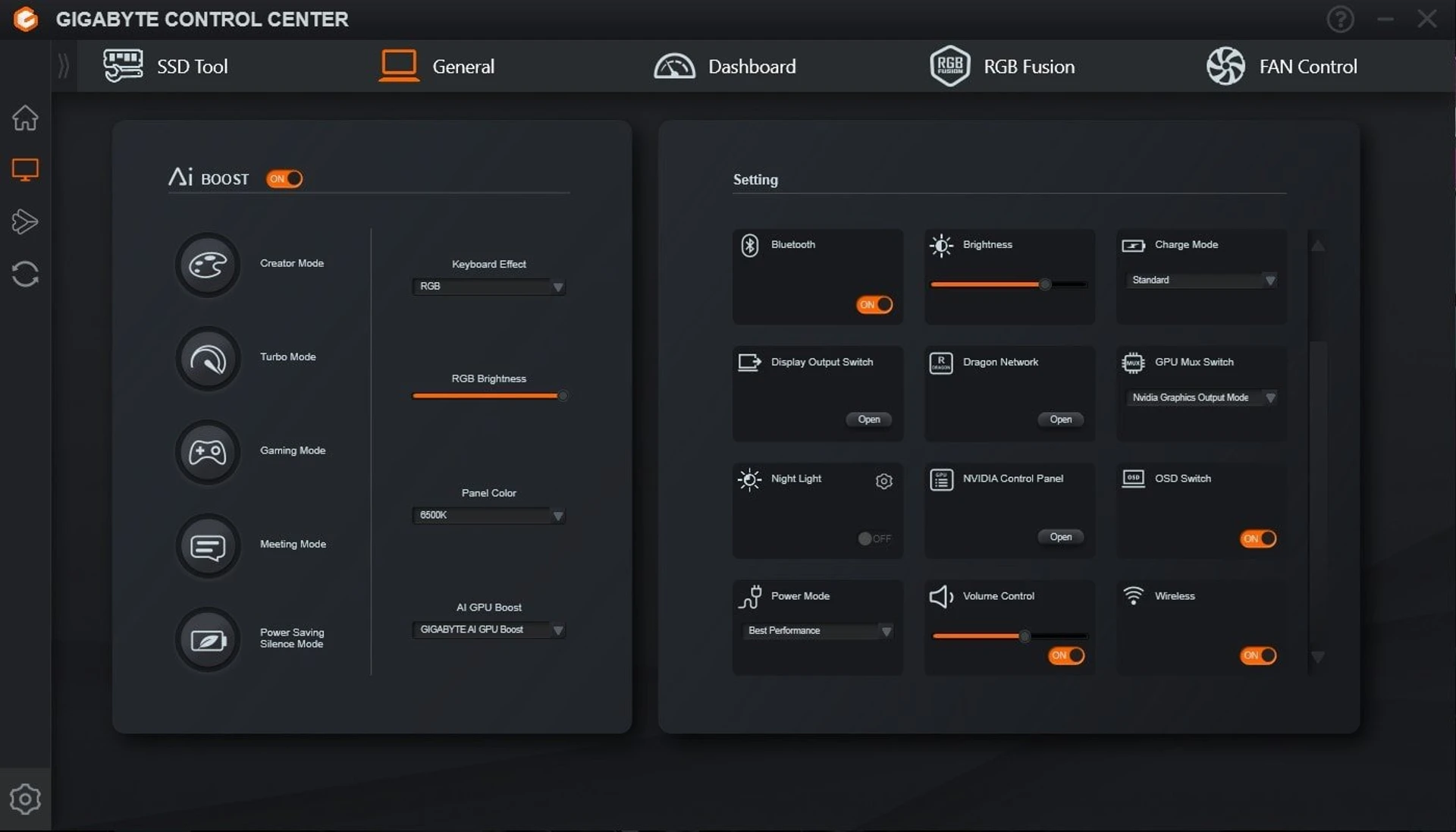Click the OSD Switch icon
1456x832 pixels.
pos(1133,479)
